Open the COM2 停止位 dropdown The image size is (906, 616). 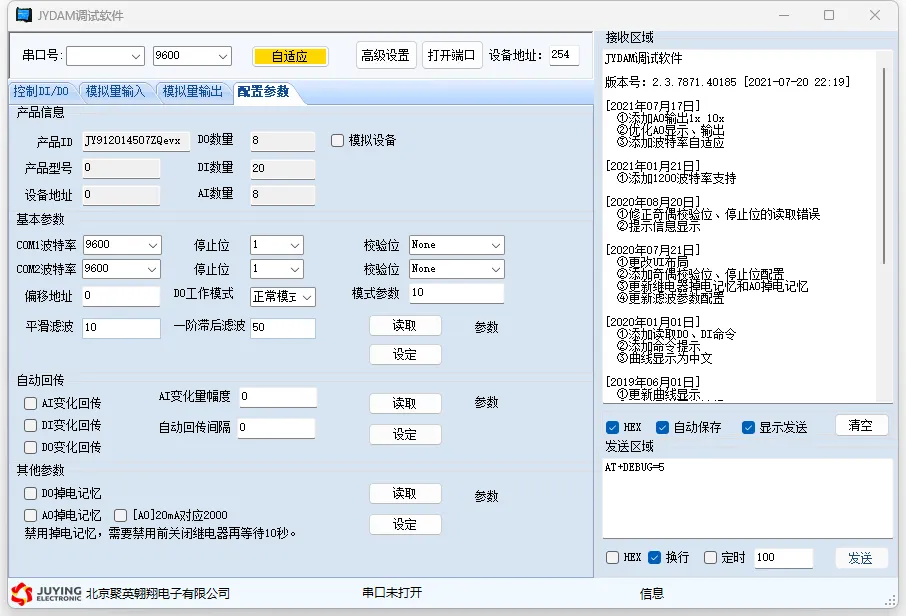pyautogui.click(x=277, y=269)
